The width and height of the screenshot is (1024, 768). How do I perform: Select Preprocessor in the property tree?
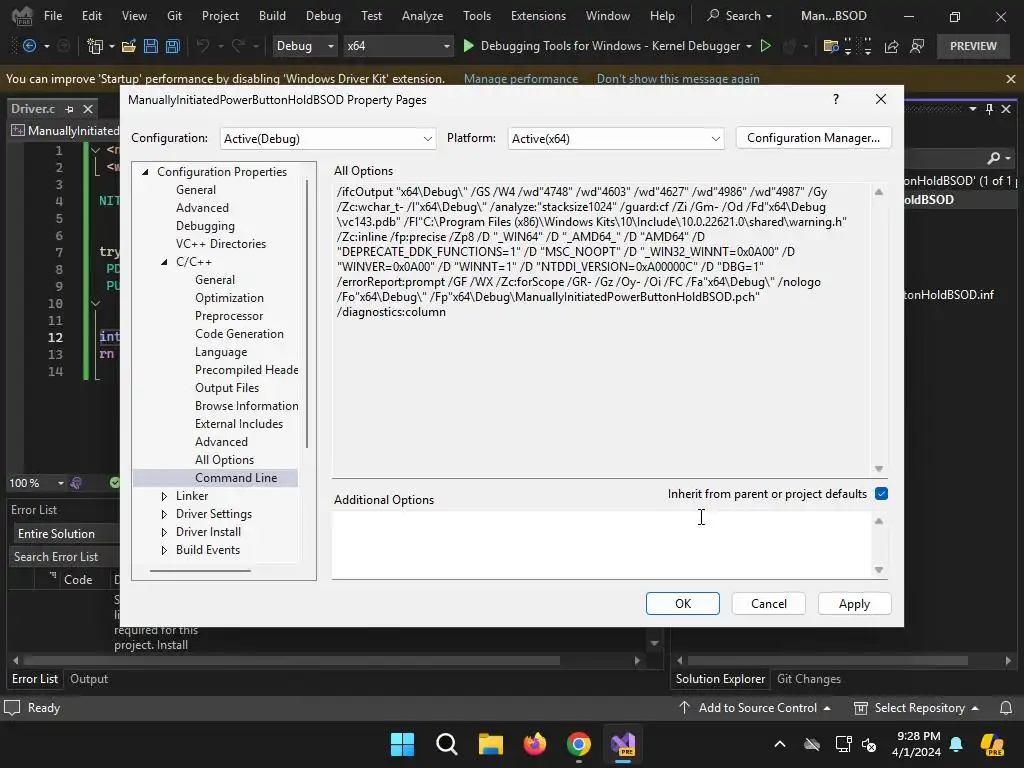pyautogui.click(x=229, y=316)
